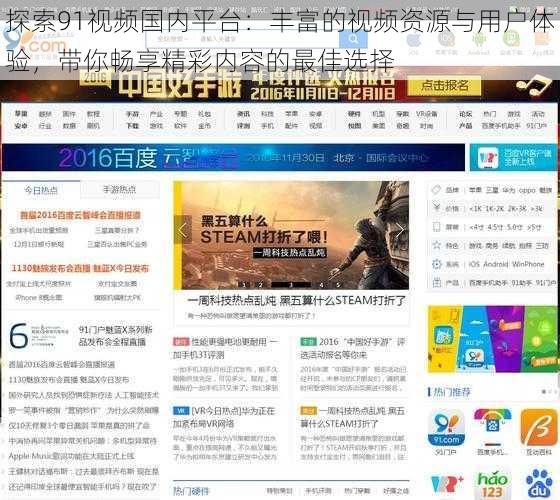The image size is (560, 500).
Task: Open the 2016百度云 conference banner
Action: [x=234, y=158]
